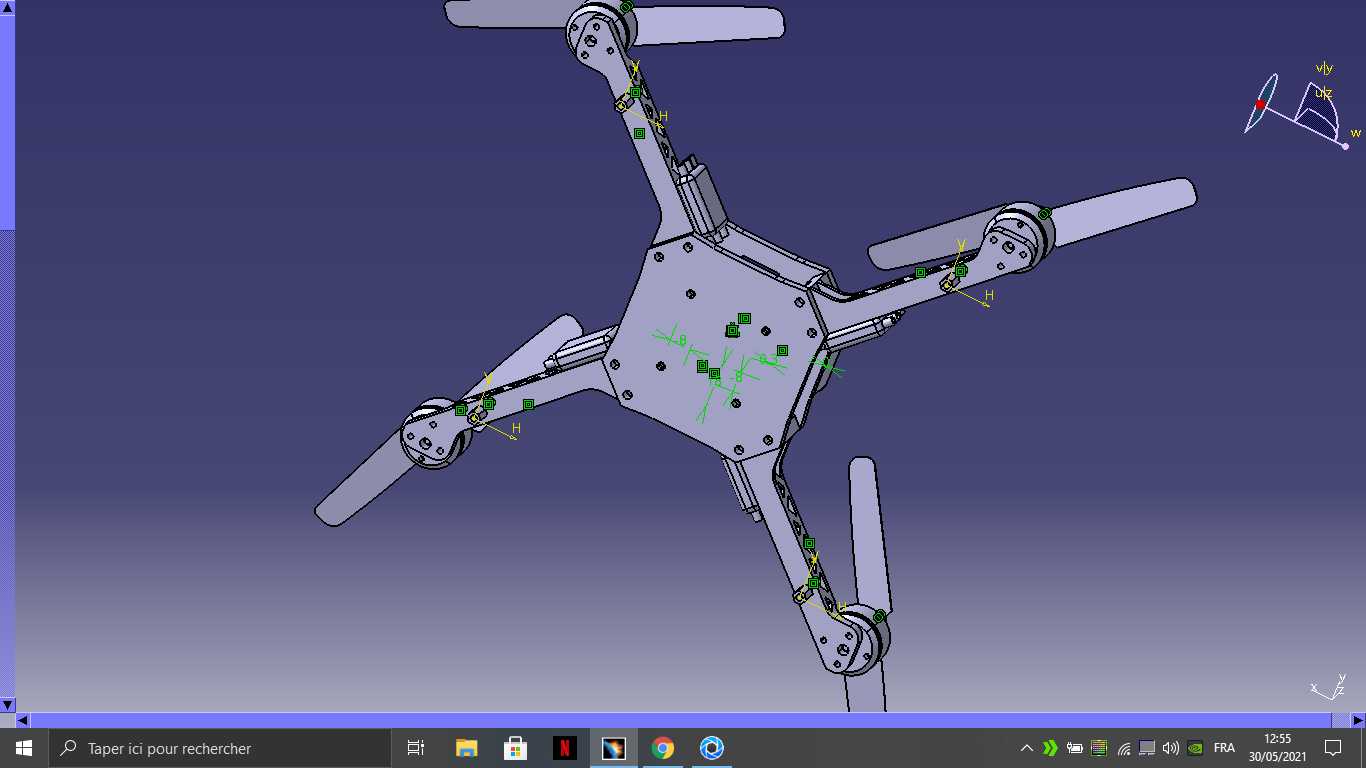Click the vertical scrollbar down arrow

(7, 705)
